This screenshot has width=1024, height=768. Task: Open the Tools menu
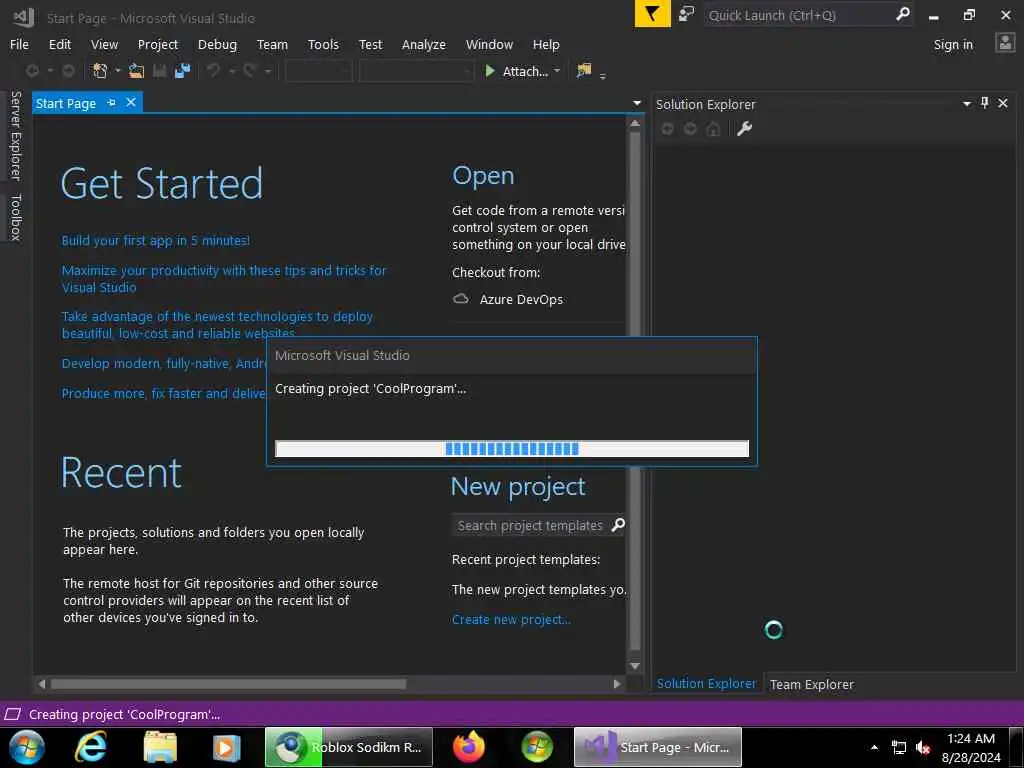click(x=323, y=44)
